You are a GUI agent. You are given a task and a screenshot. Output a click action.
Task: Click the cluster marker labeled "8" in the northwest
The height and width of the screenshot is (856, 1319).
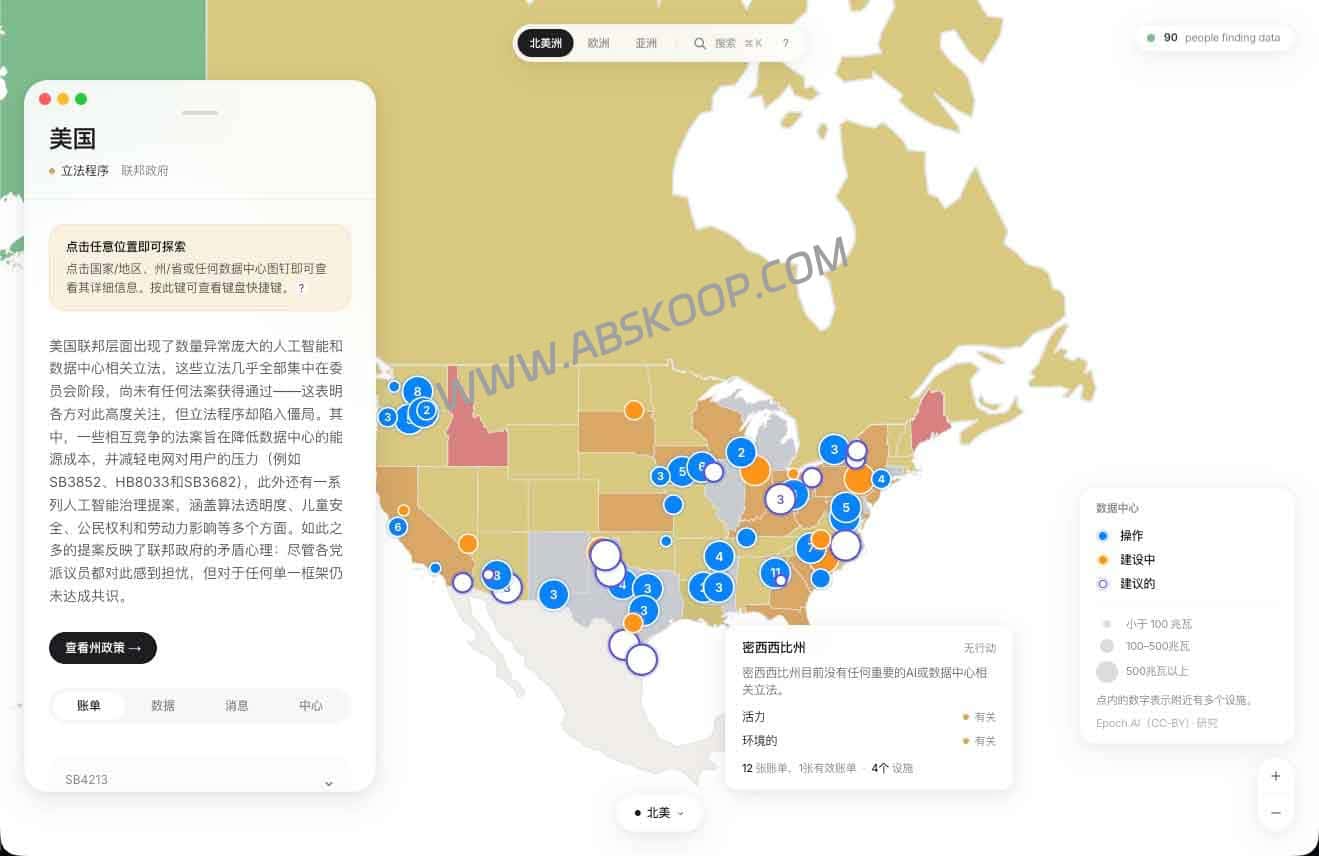click(x=419, y=391)
